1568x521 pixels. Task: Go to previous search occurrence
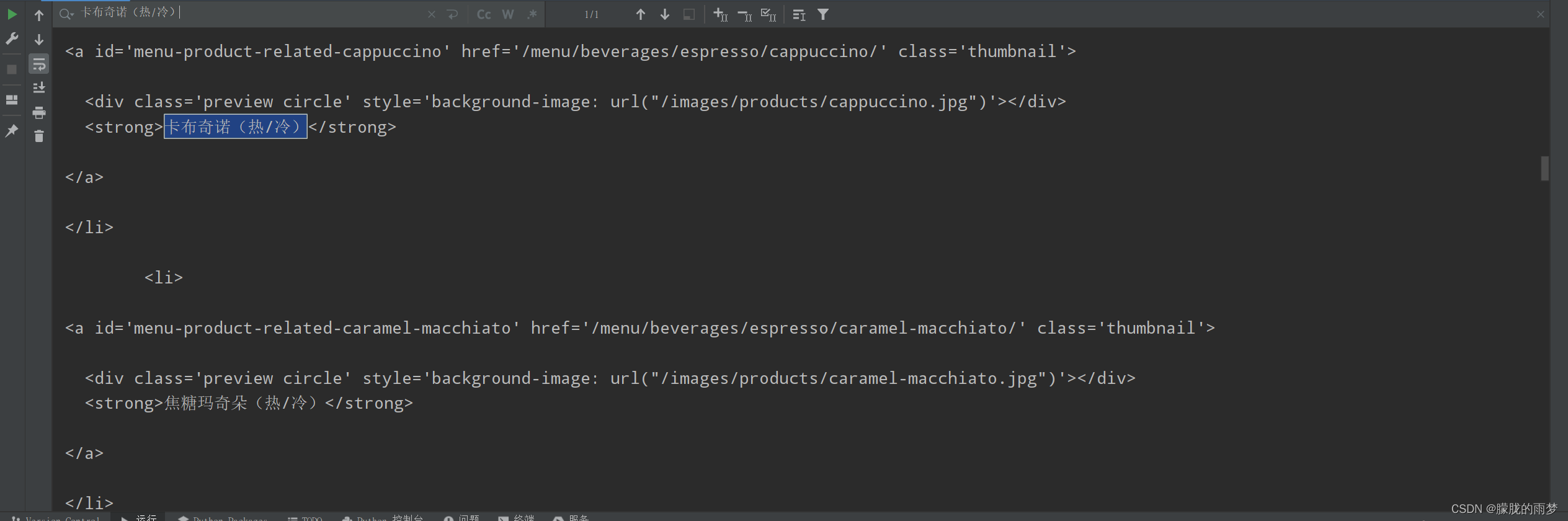pyautogui.click(x=641, y=14)
